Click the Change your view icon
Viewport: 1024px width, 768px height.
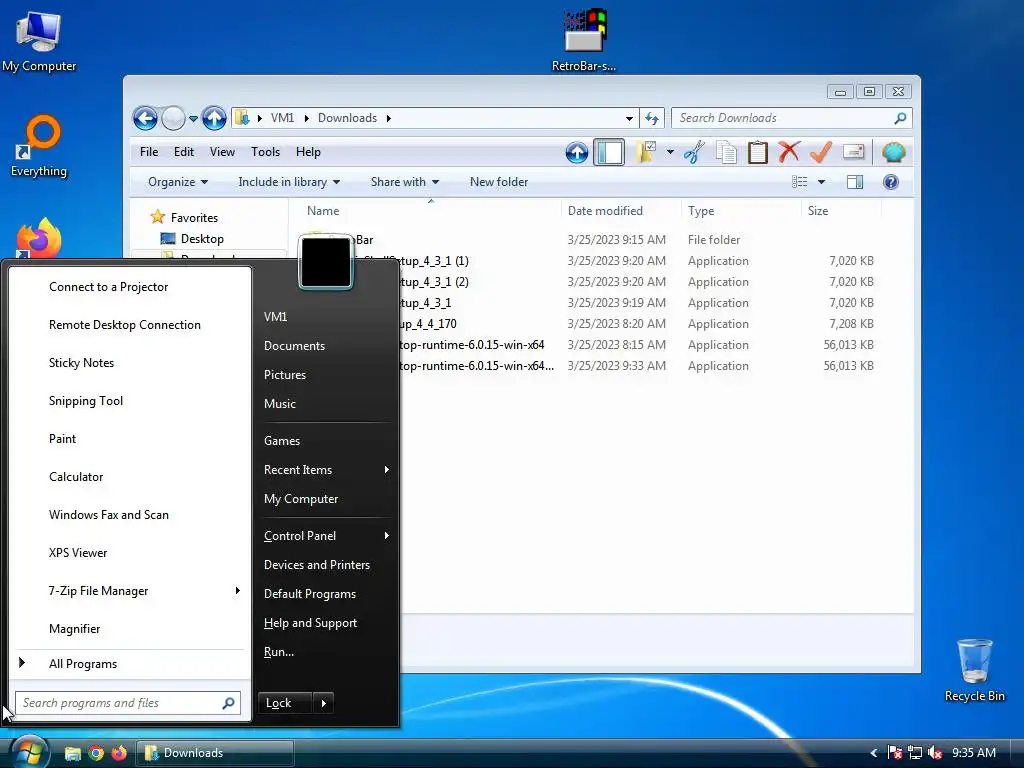(x=800, y=182)
